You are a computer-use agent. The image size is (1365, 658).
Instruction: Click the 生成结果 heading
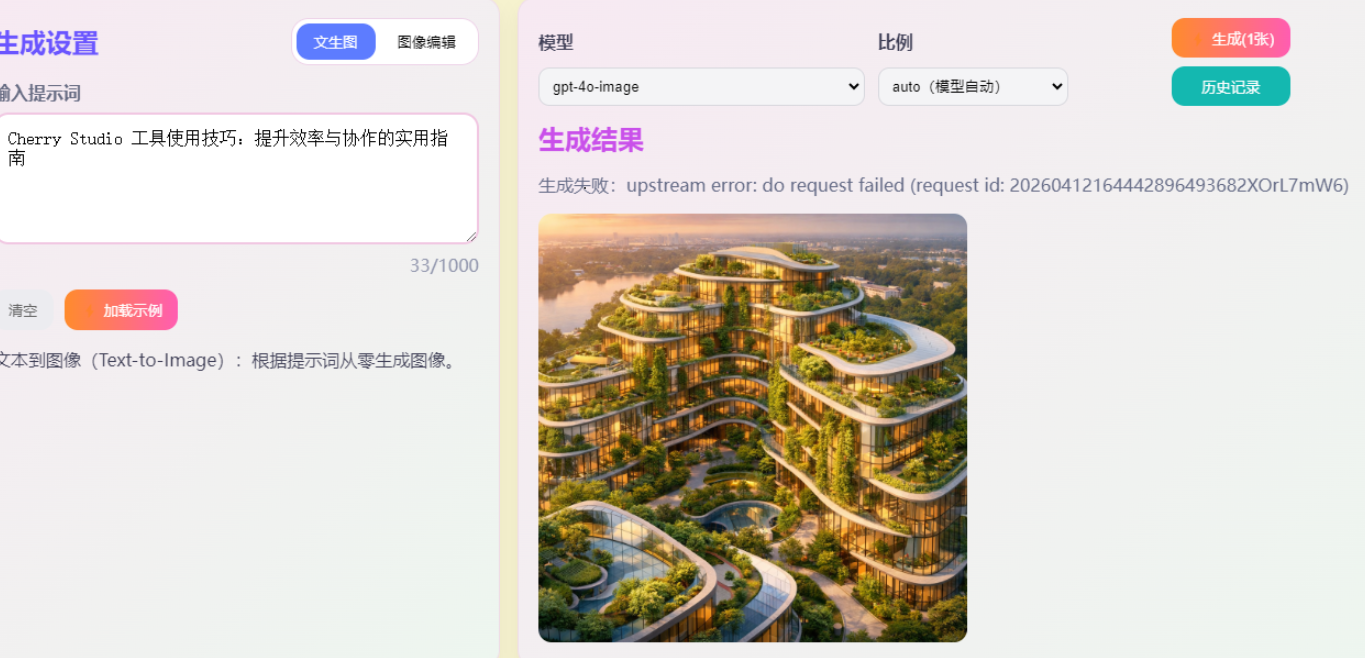(x=591, y=140)
